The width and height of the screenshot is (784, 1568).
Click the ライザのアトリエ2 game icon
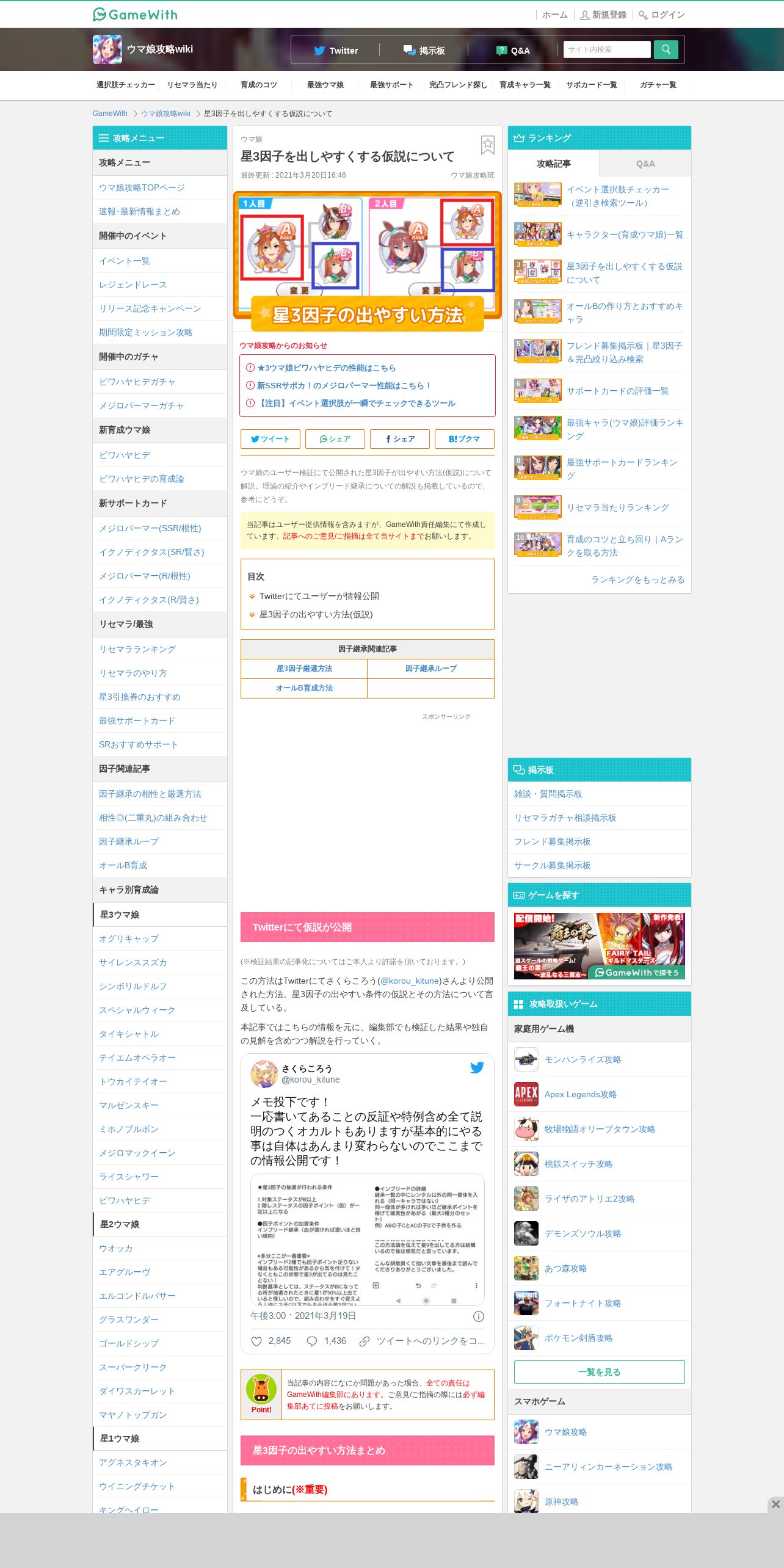click(526, 1199)
